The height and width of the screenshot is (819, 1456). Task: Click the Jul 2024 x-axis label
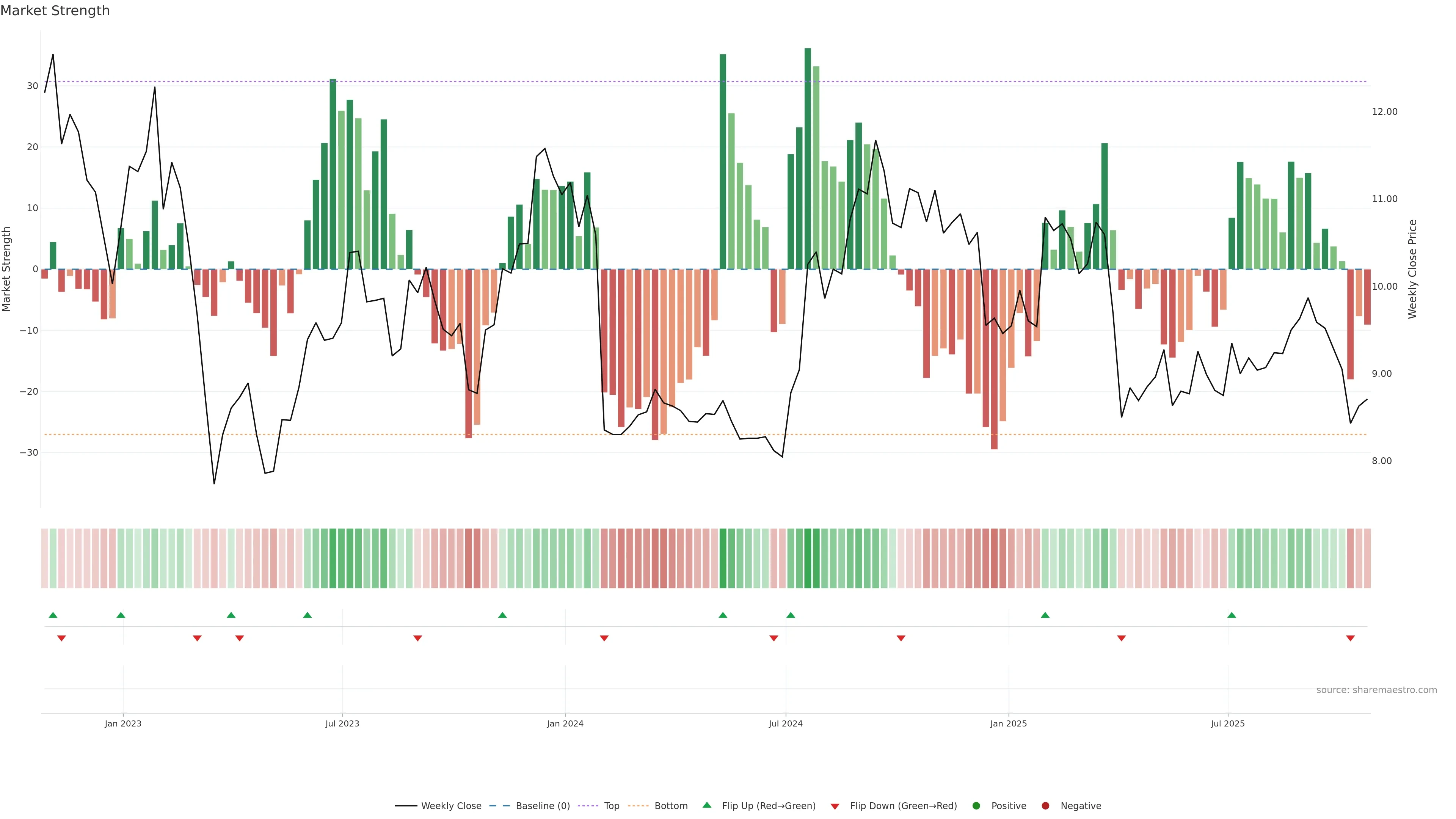[x=785, y=723]
